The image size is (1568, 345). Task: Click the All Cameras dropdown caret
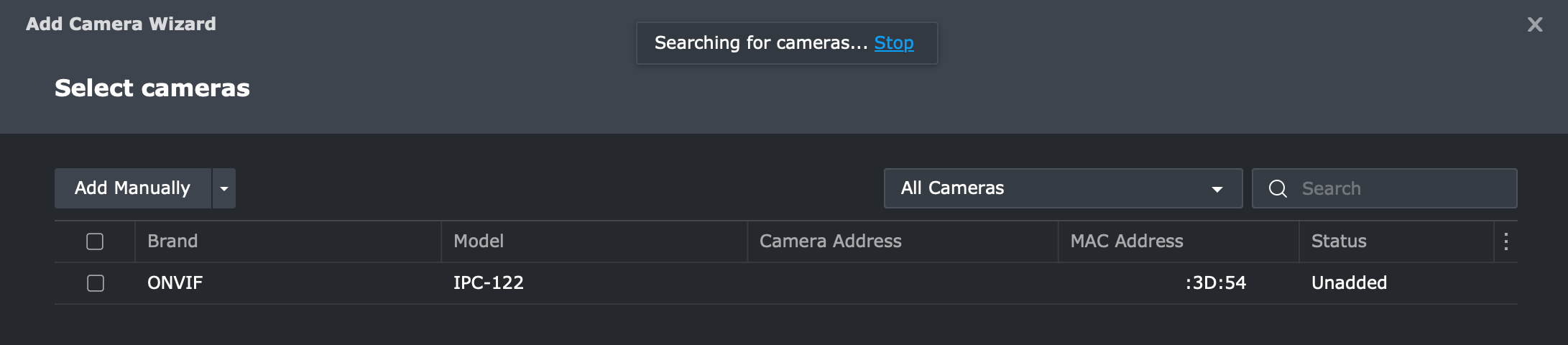click(x=1217, y=189)
